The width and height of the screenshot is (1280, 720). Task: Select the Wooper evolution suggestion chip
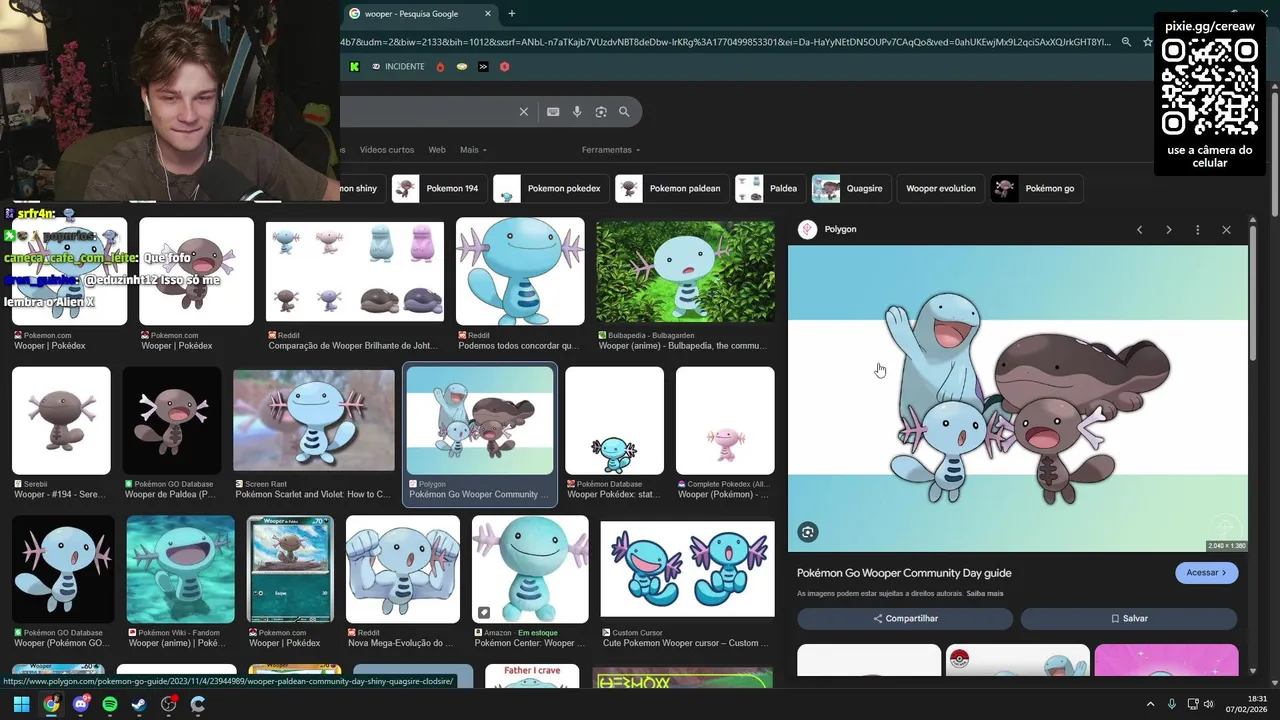tap(940, 188)
